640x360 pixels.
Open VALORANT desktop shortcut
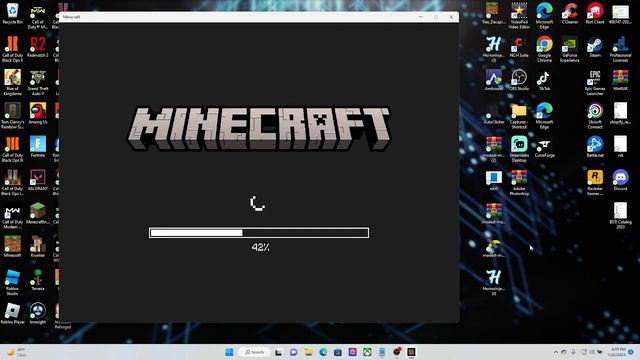coord(38,180)
